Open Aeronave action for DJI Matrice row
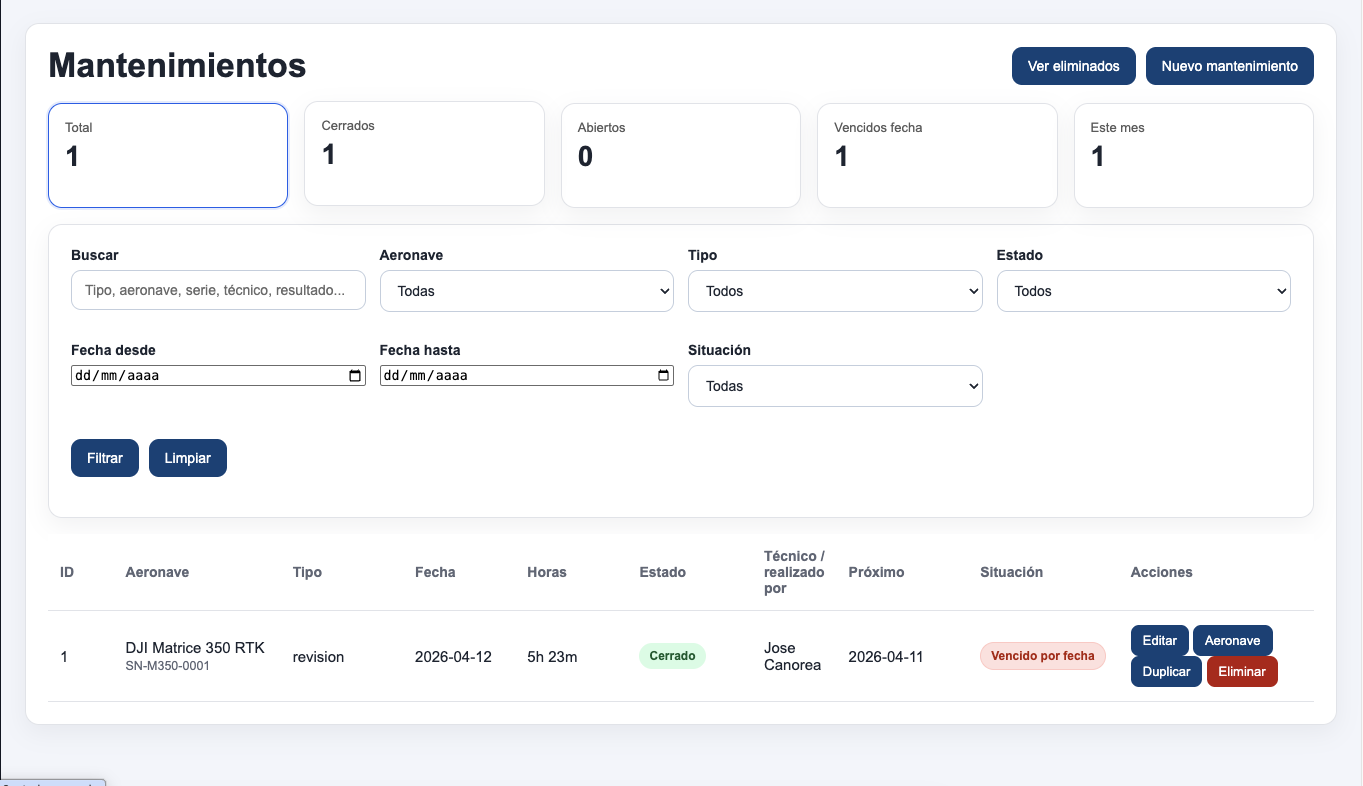Viewport: 1363px width, 786px height. click(1233, 640)
